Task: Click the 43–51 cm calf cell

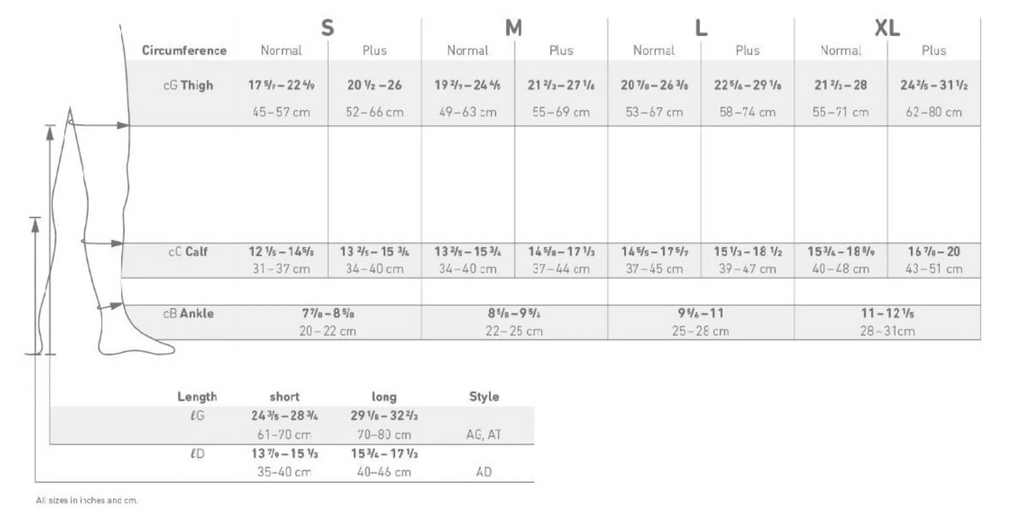Action: (x=934, y=268)
